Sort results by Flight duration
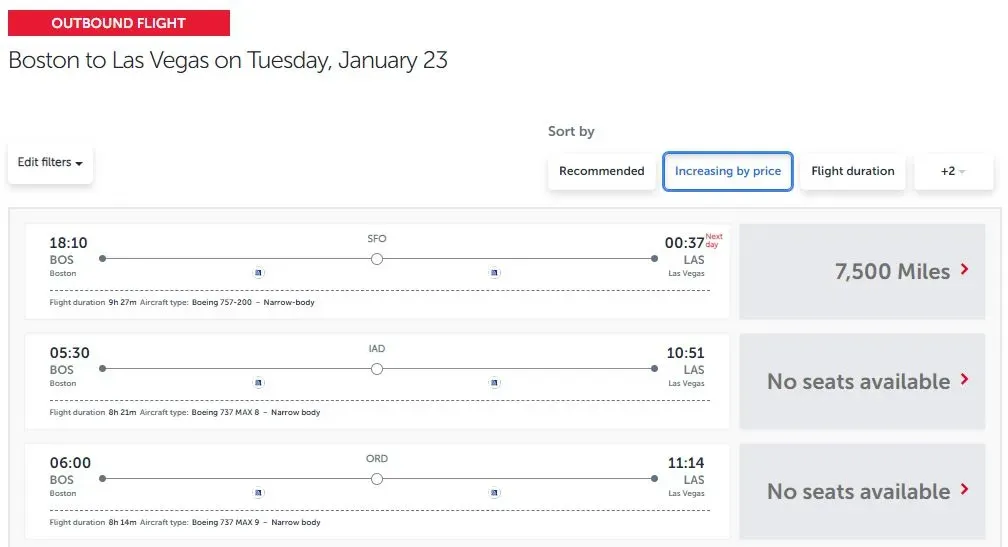 (852, 171)
